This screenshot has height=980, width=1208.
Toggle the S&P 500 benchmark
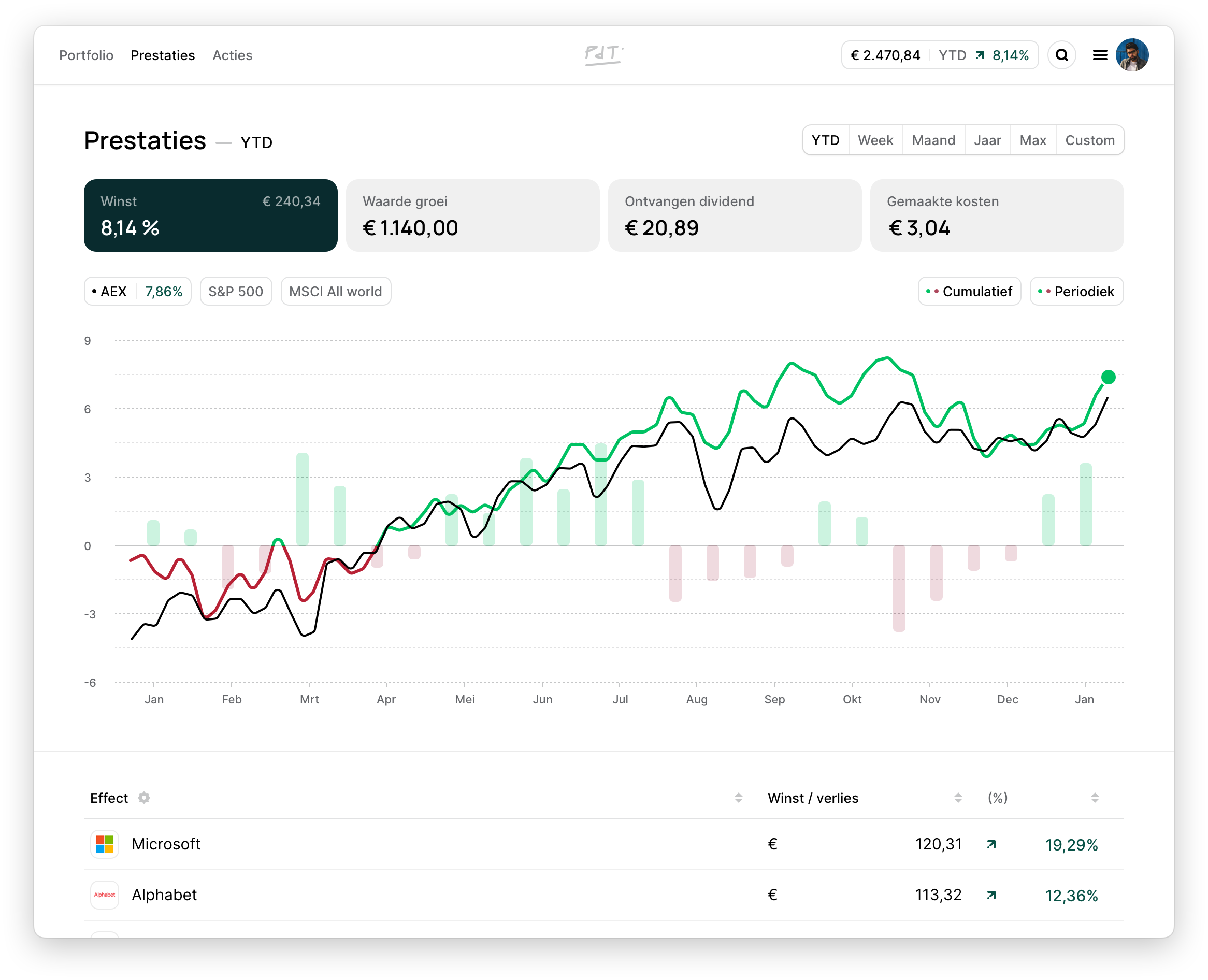click(x=236, y=291)
